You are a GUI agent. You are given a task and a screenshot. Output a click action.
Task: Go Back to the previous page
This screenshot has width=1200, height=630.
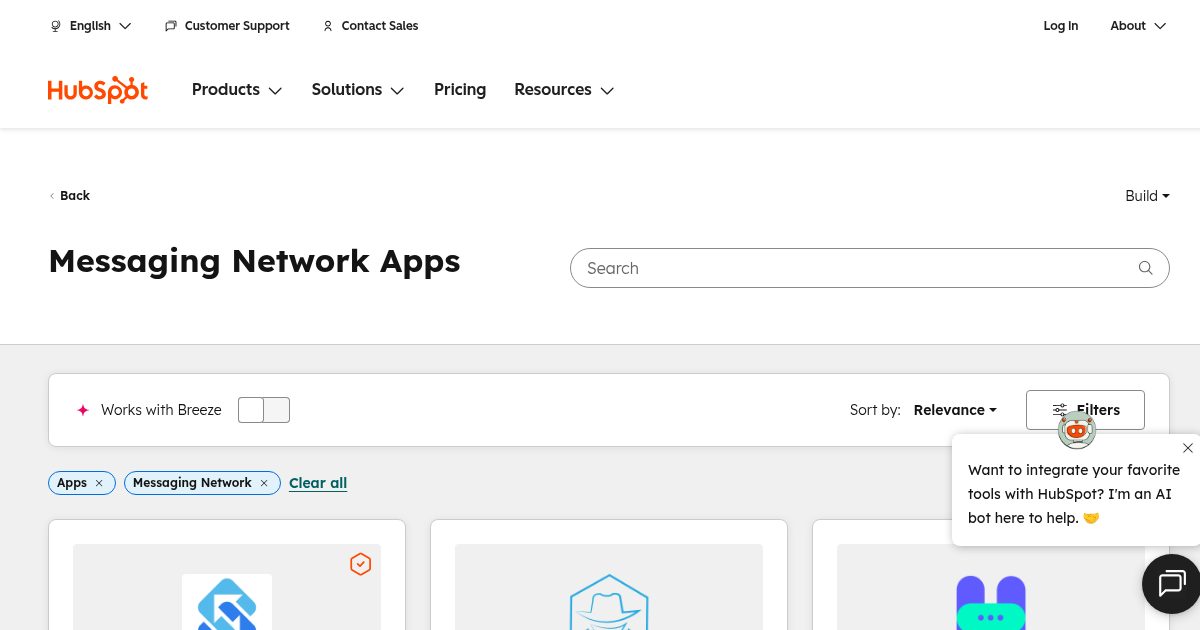(x=70, y=196)
